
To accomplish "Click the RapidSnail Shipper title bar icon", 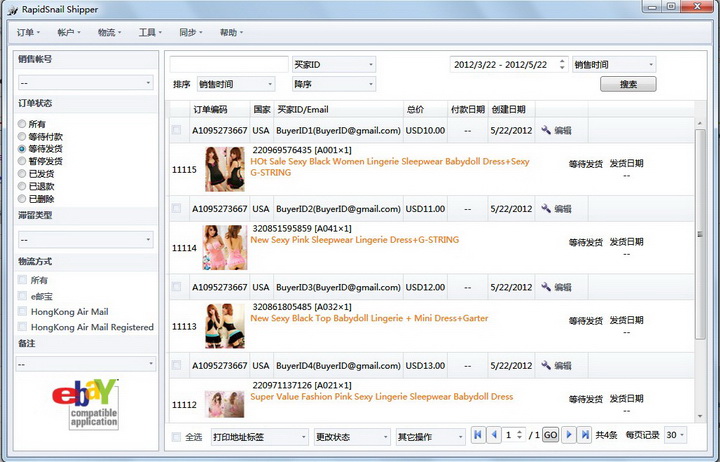I will pos(12,10).
